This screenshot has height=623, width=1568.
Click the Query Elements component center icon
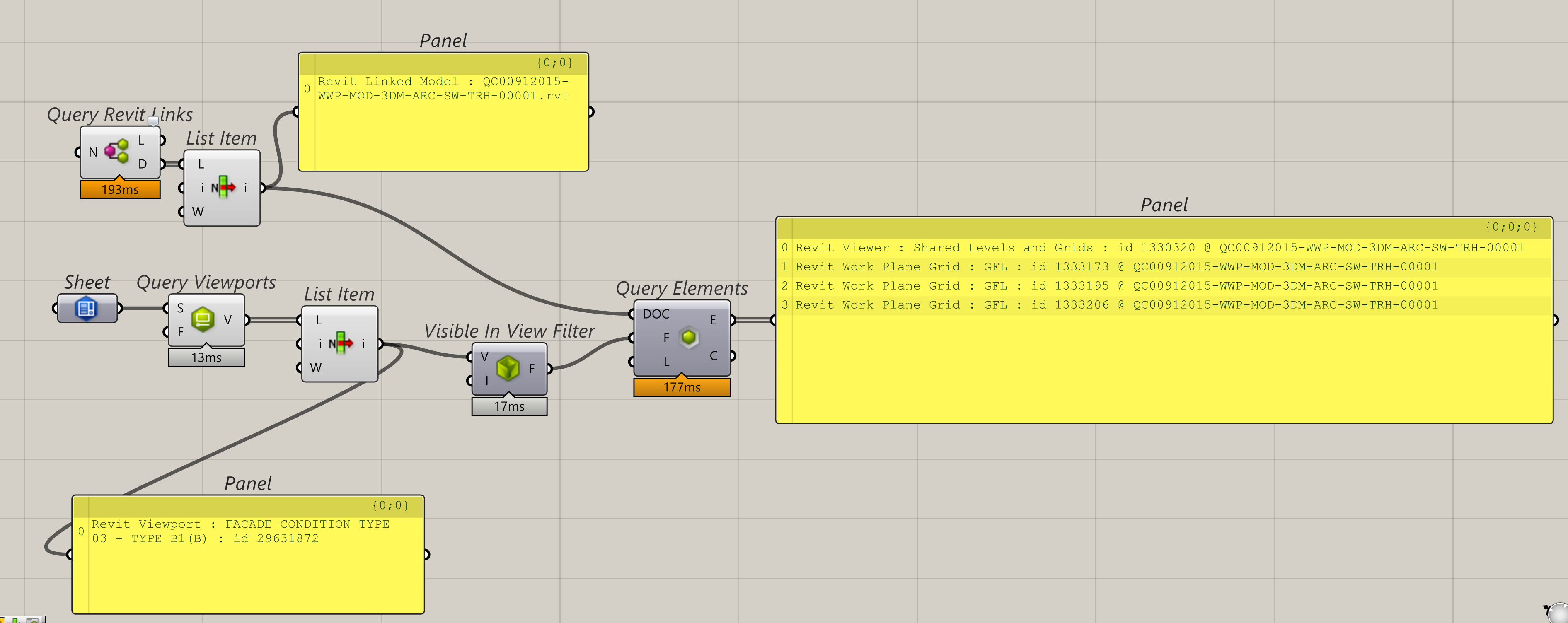(688, 337)
